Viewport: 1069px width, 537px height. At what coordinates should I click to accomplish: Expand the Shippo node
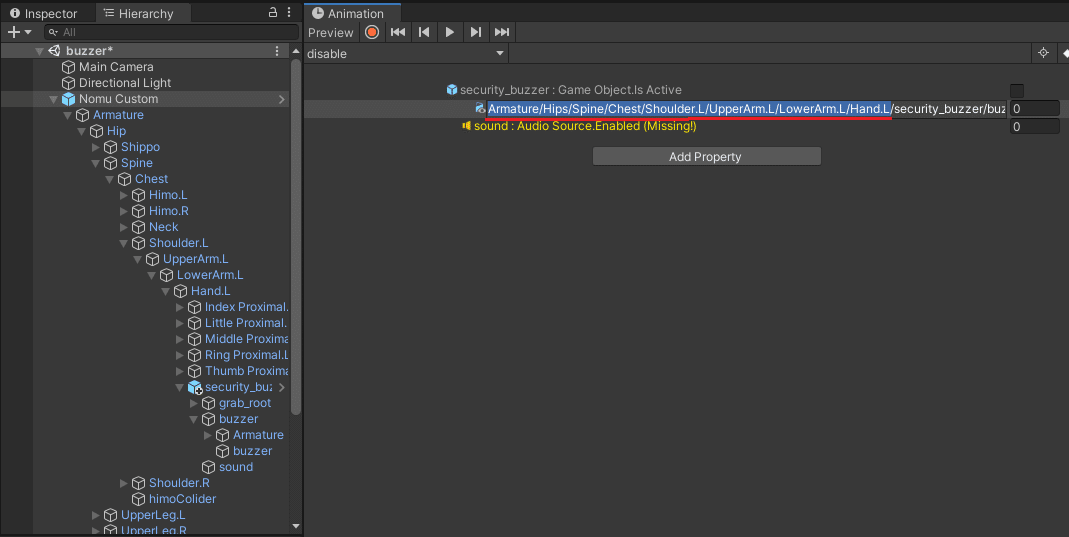click(95, 147)
